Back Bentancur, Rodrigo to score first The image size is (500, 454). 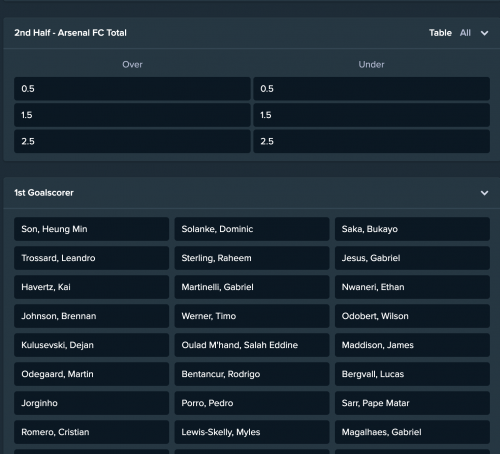click(252, 374)
